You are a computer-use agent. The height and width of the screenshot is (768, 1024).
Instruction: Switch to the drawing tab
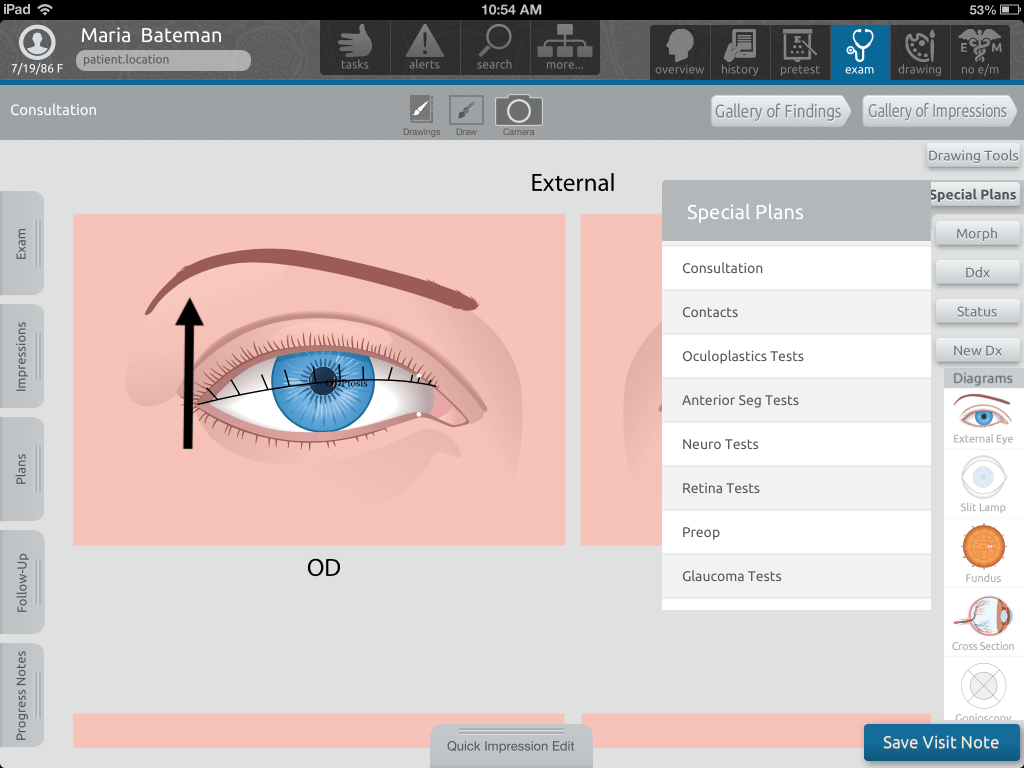point(919,51)
